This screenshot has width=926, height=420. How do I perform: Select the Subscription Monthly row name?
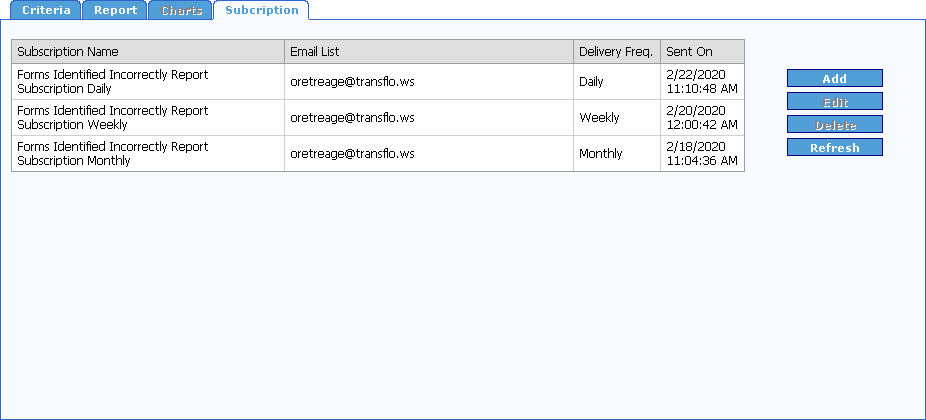[x=113, y=154]
